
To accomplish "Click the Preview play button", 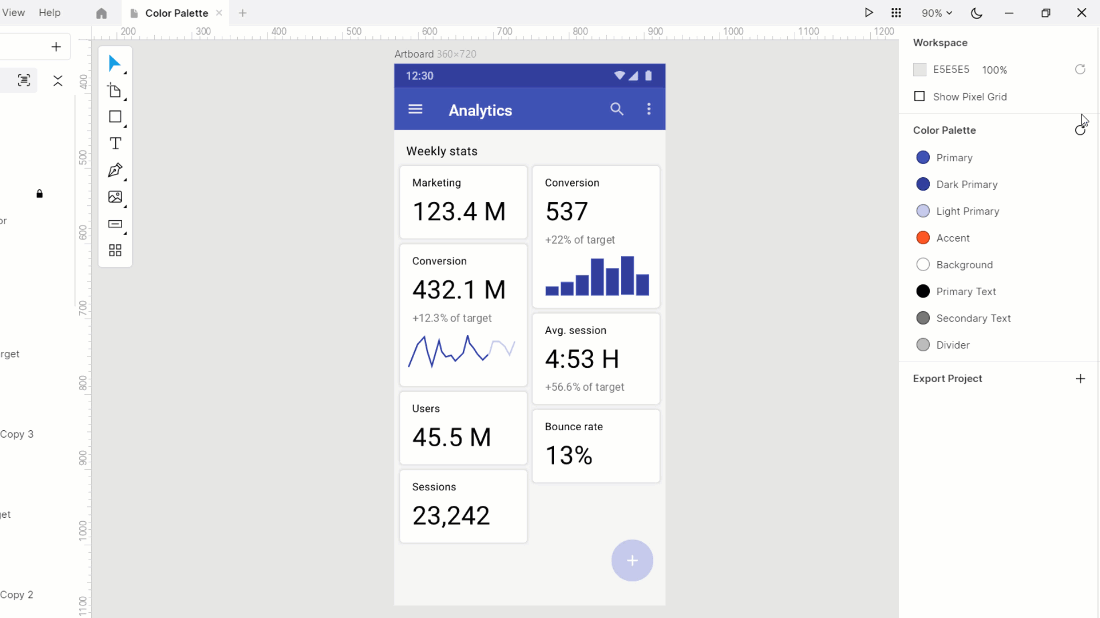I will pos(868,13).
